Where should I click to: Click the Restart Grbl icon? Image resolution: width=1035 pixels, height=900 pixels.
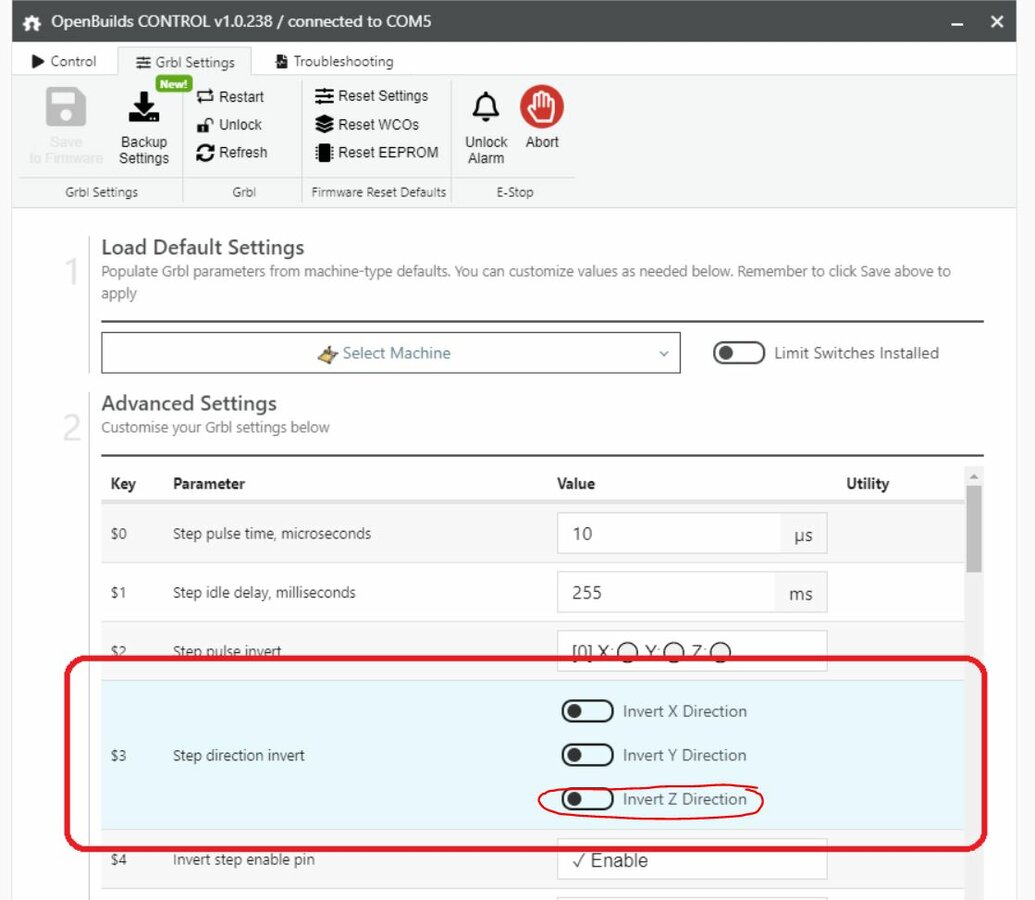[x=206, y=97]
